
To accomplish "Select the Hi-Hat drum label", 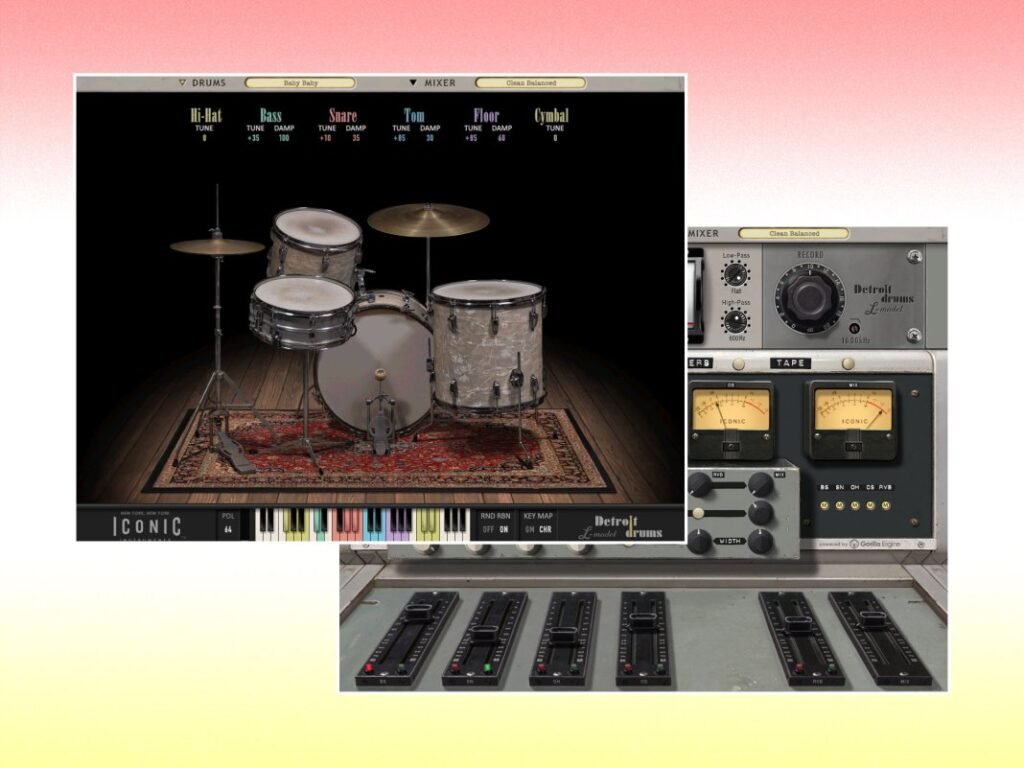I will 206,116.
